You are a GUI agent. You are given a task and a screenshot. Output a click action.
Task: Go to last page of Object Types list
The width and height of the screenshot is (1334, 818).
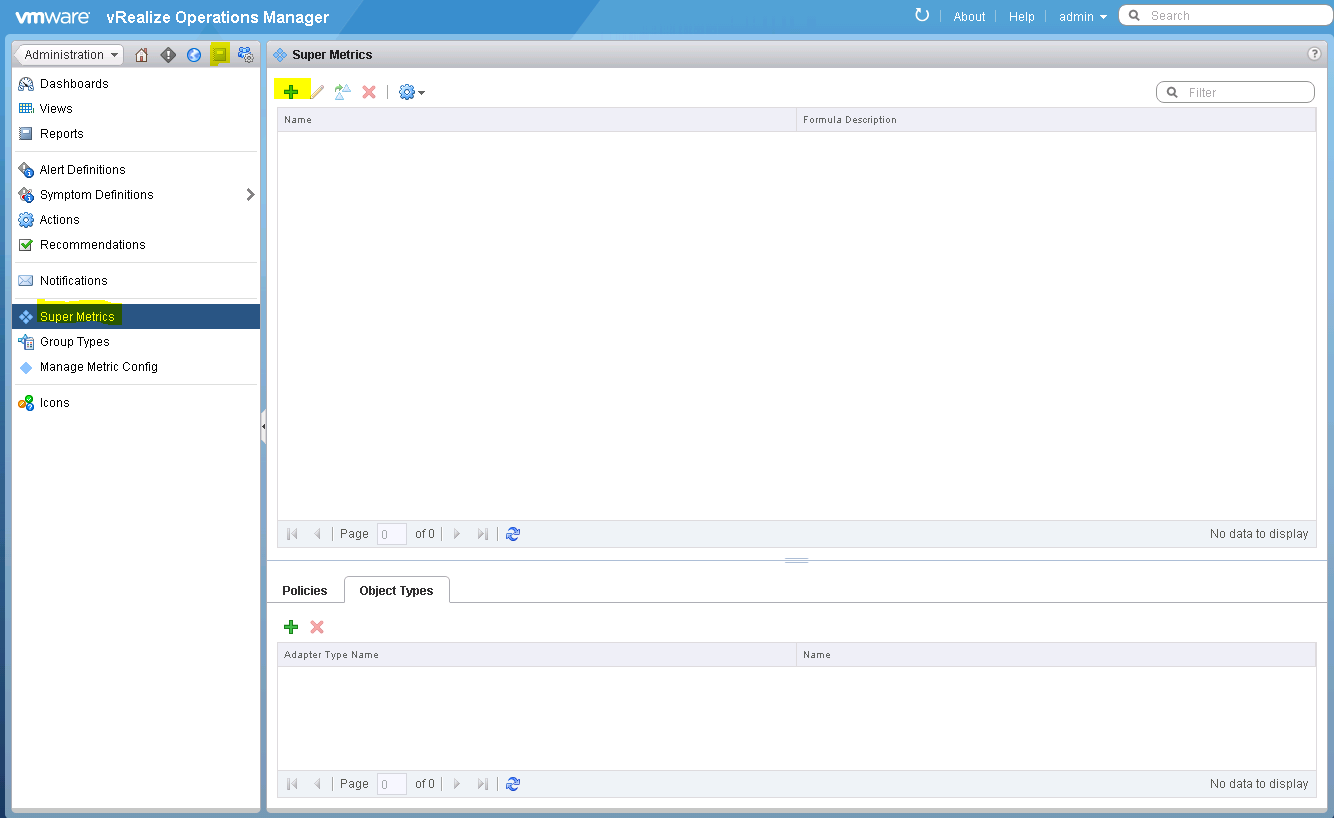click(x=483, y=784)
